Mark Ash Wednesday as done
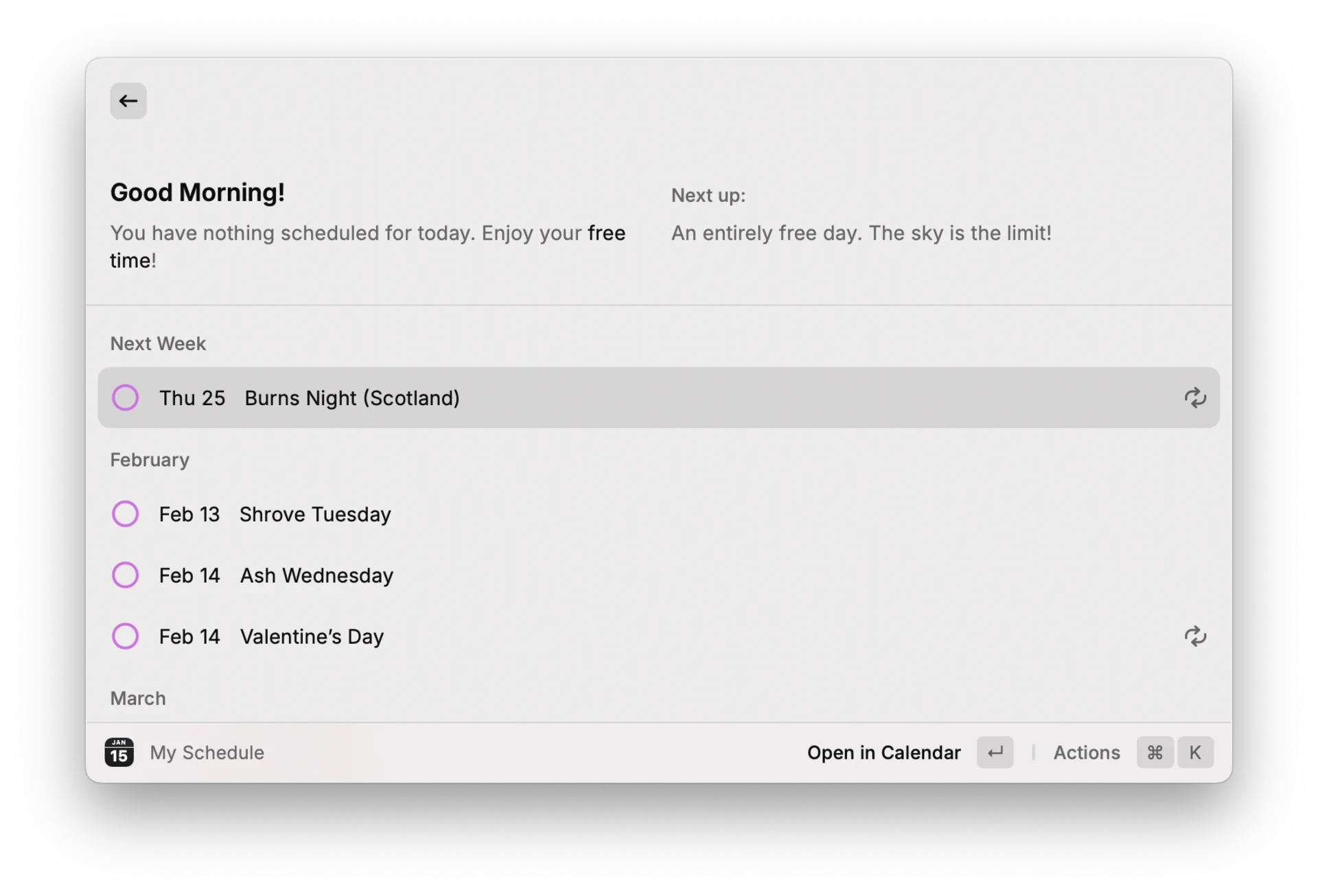Viewport: 1318px width, 896px height. click(x=126, y=575)
